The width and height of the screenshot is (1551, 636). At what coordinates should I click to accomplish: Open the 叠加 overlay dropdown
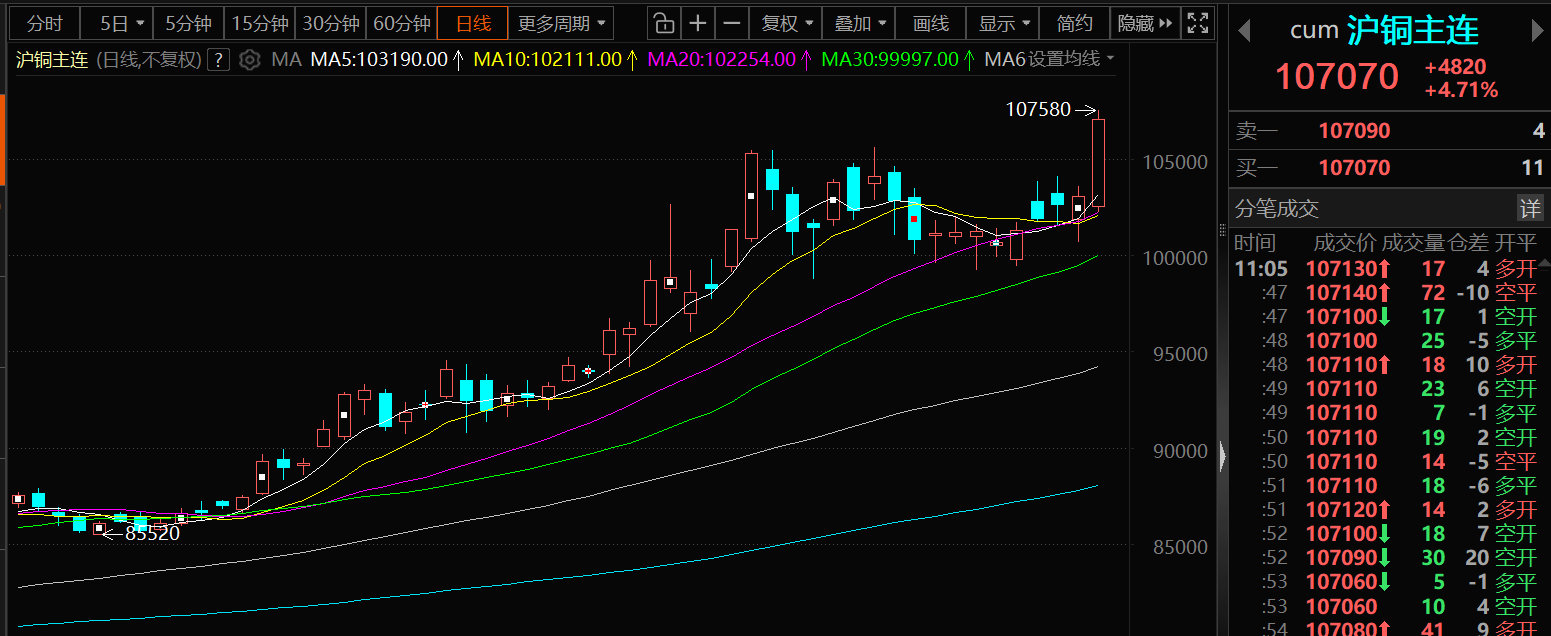[x=861, y=23]
